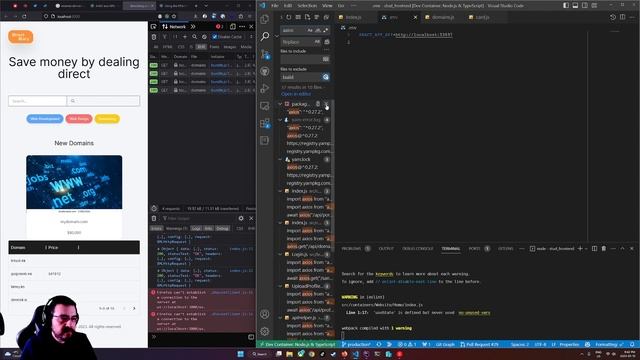
Task: Open the Extensions view
Action: tap(264, 123)
